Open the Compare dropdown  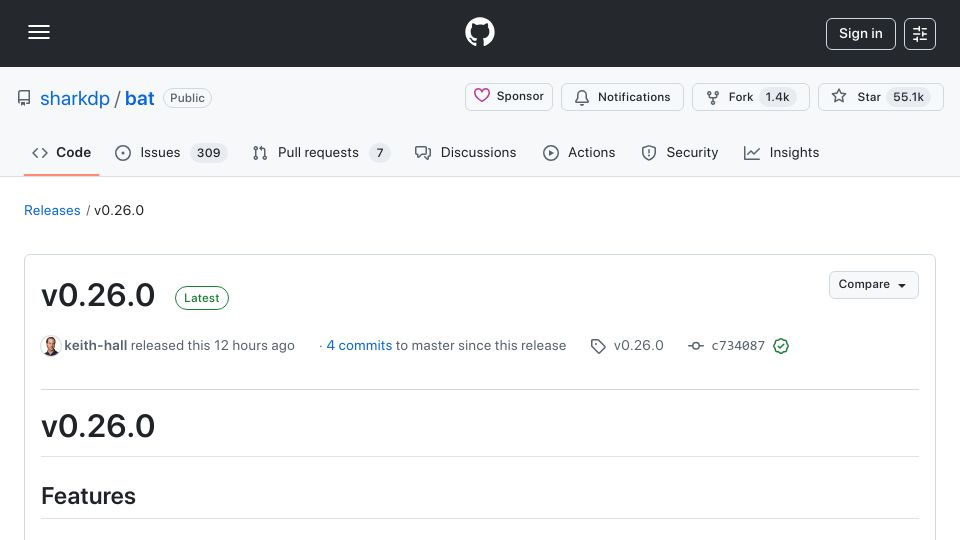pyautogui.click(x=873, y=285)
